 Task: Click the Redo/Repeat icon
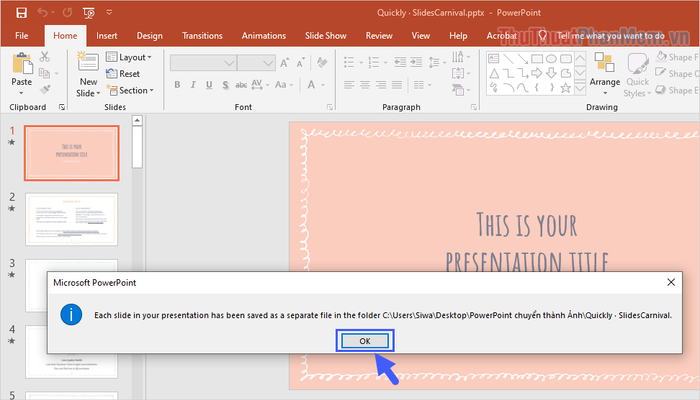pyautogui.click(x=67, y=12)
